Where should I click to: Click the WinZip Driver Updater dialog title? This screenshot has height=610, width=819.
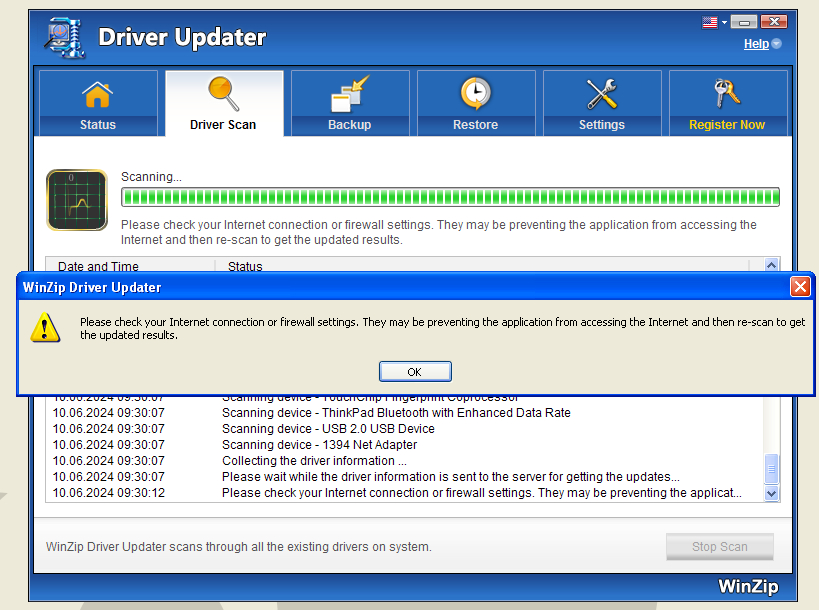click(92, 287)
